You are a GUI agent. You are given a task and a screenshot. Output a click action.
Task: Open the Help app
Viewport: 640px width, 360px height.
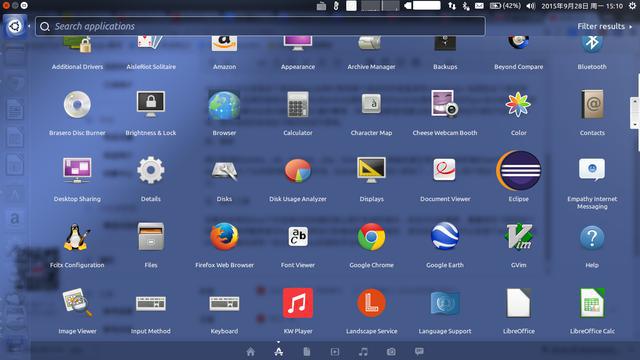click(x=592, y=238)
